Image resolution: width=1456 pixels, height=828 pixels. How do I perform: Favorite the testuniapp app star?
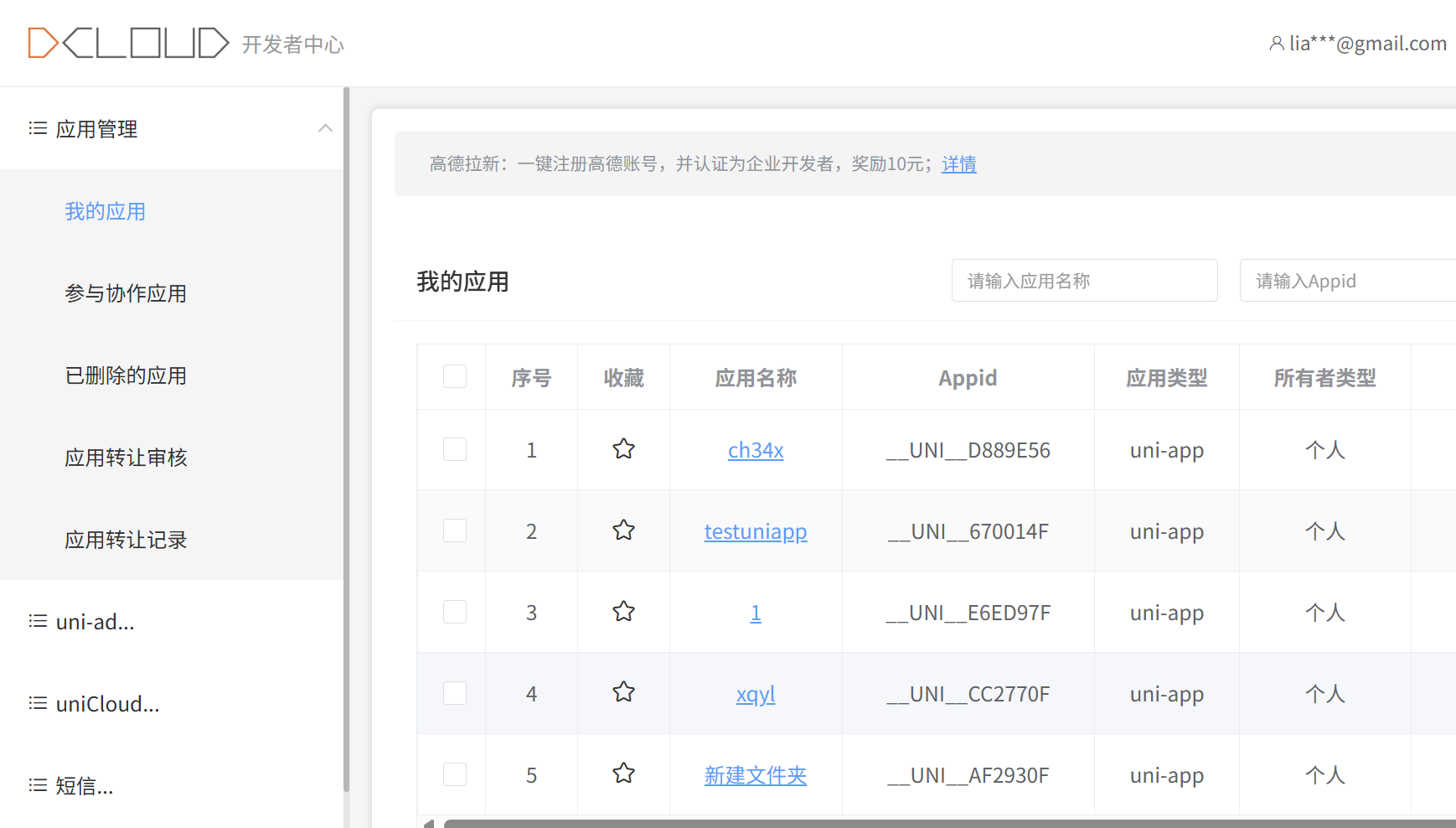tap(623, 530)
